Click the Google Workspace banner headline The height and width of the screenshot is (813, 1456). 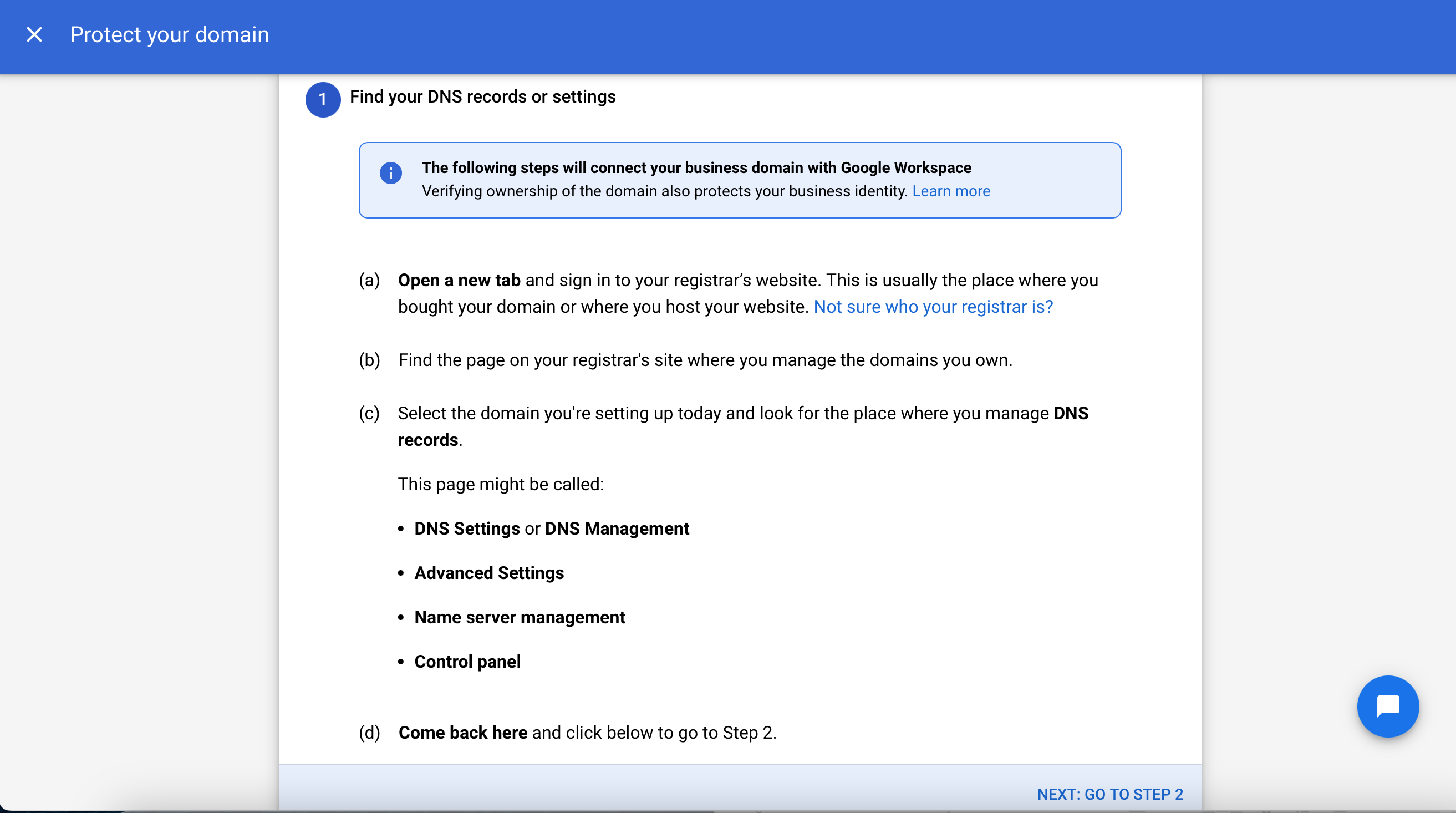pos(696,168)
